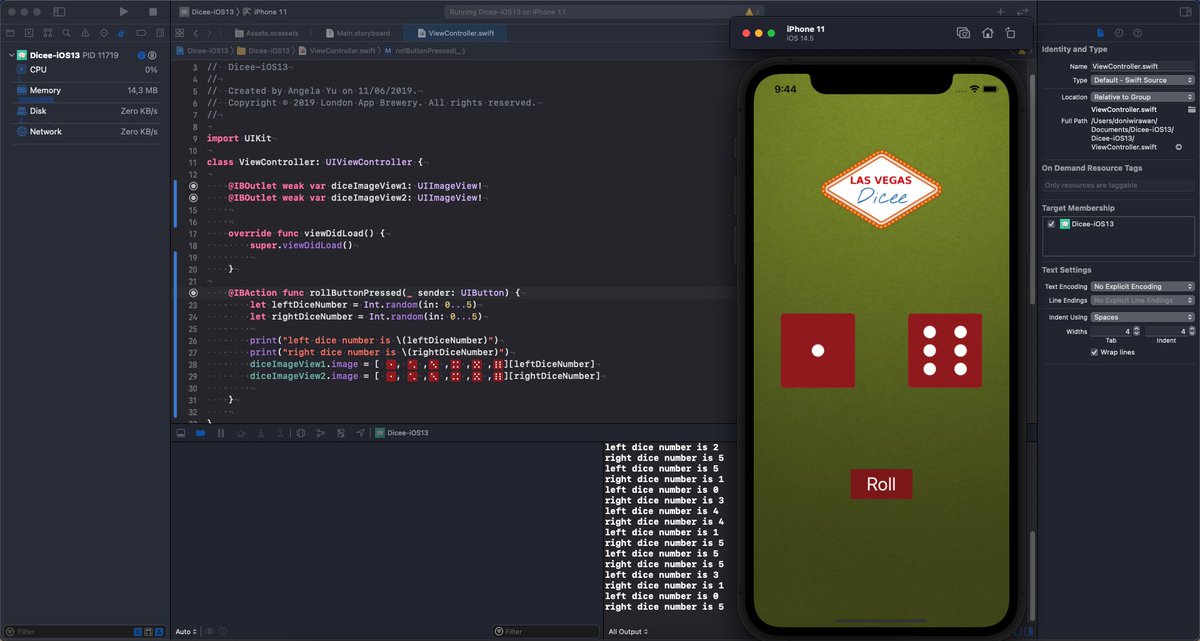Viewport: 1200px width, 641px height.
Task: Click the Environment Overrides icon in debug bar
Action: 340,433
